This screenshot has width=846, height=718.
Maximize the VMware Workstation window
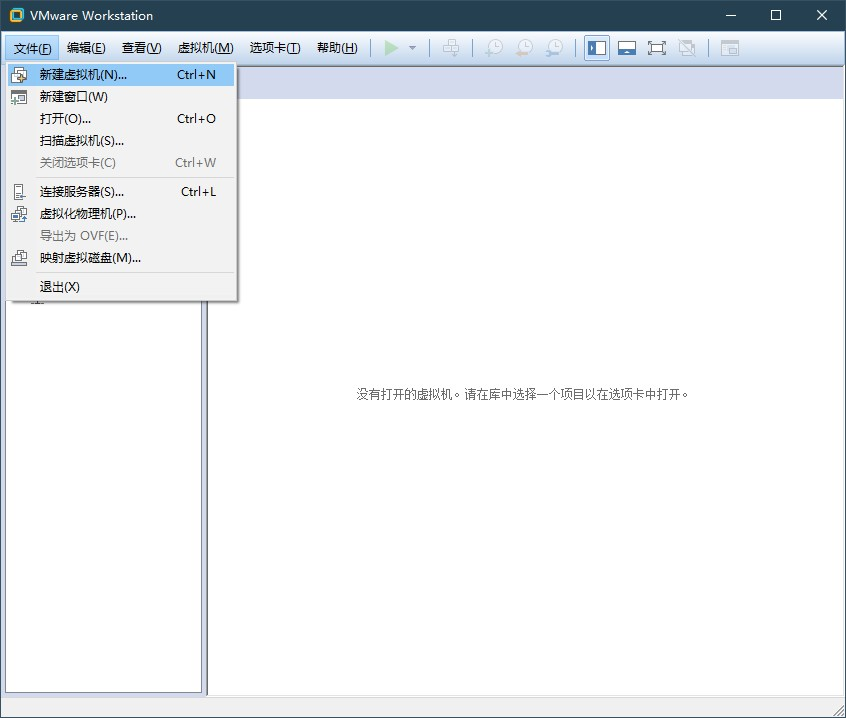[776, 15]
